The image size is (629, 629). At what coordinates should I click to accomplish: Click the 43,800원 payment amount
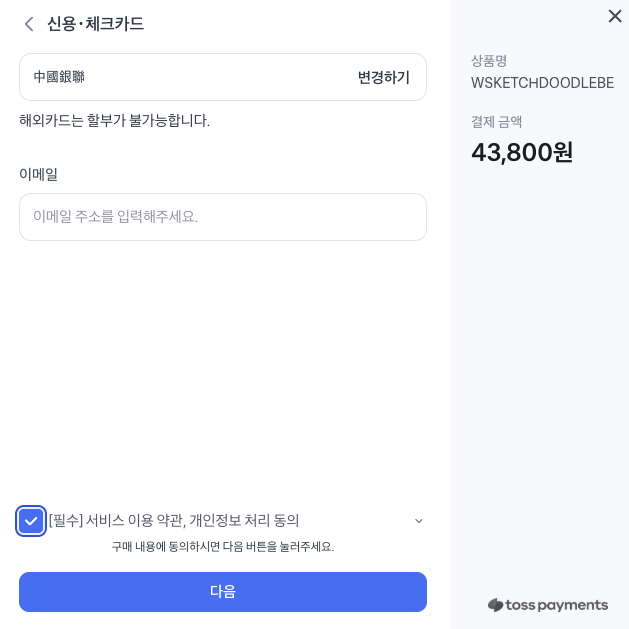tap(522, 152)
